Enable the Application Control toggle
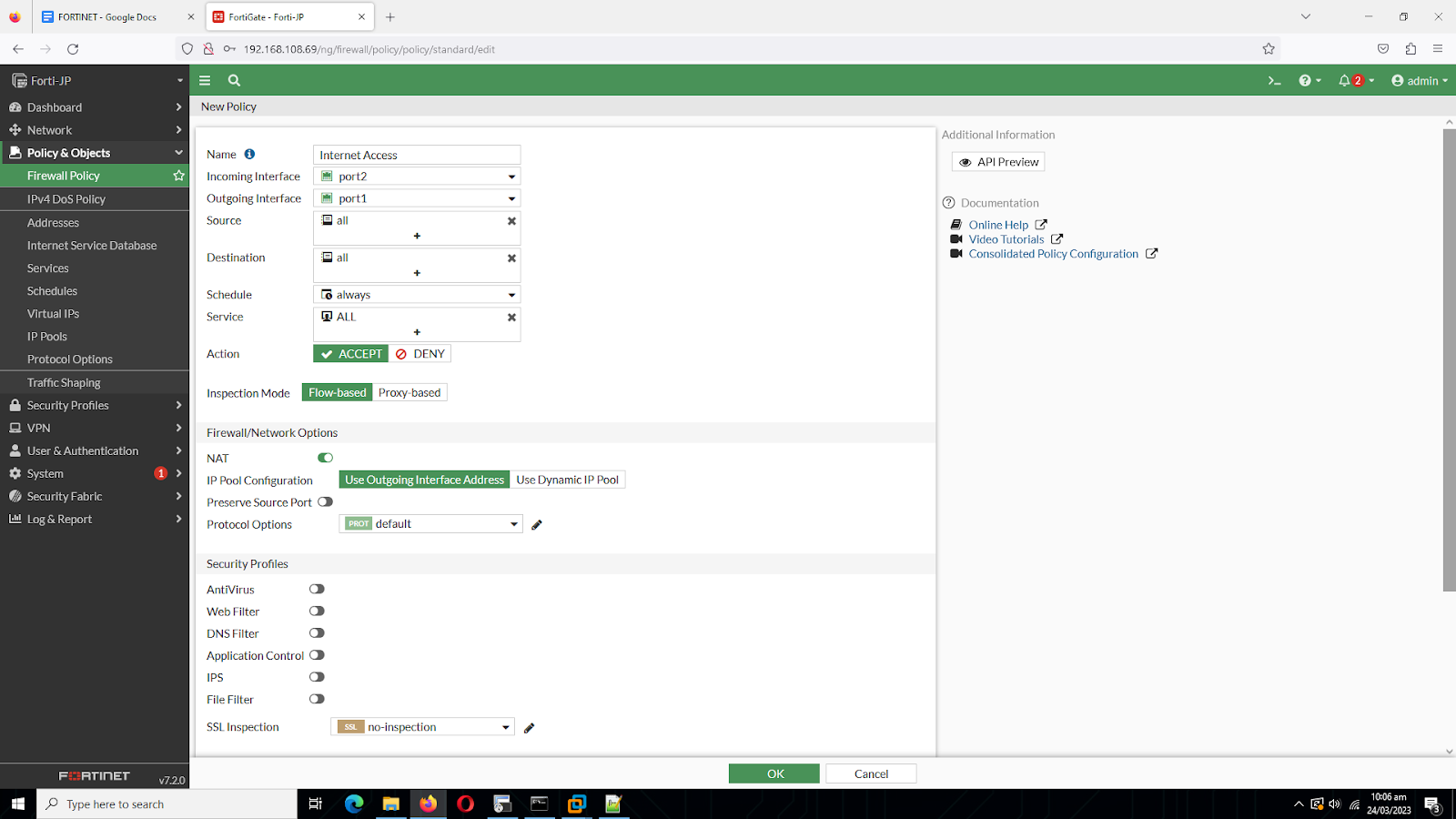 click(317, 654)
